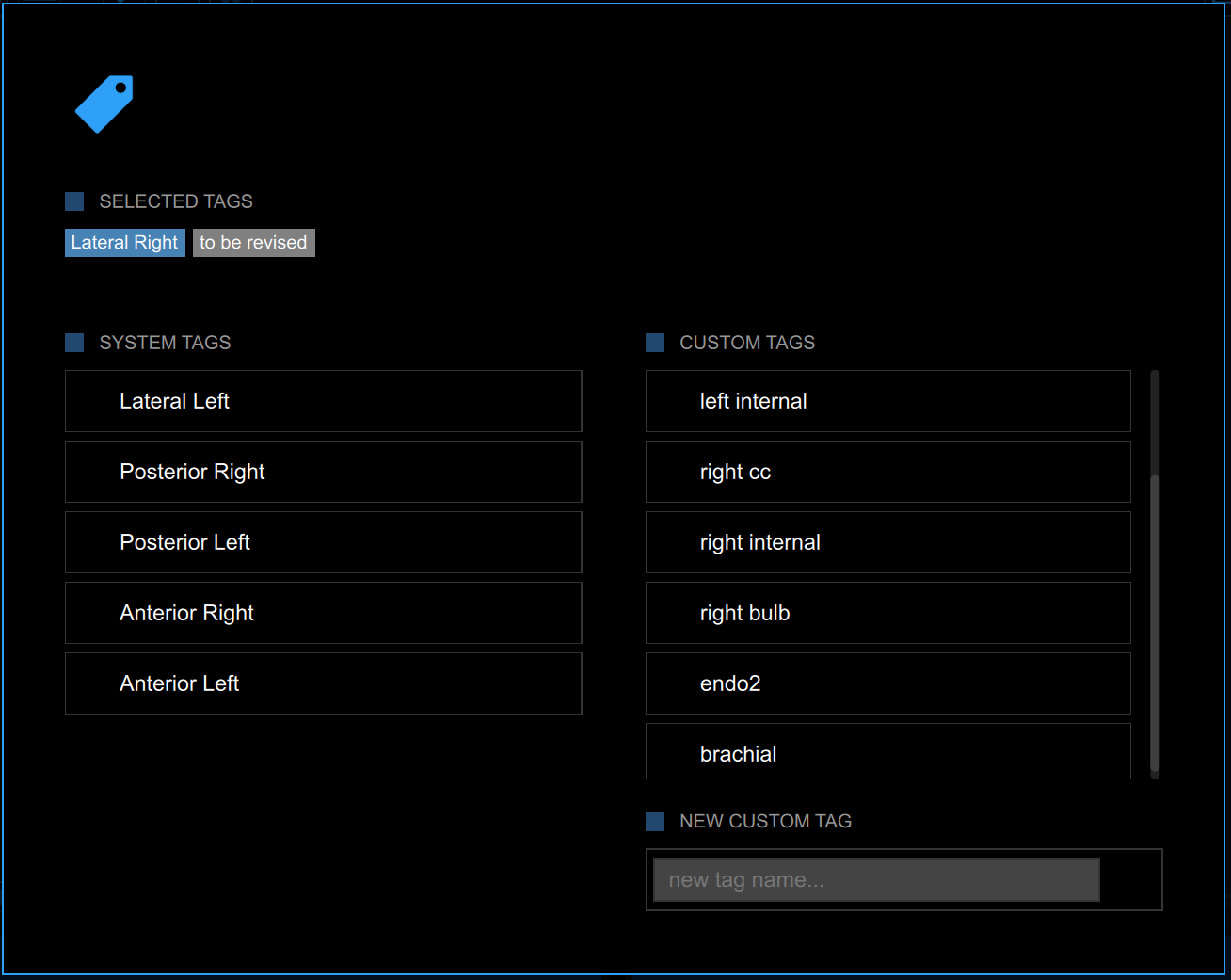
Task: Choose the 'right internal' custom tag
Action: coord(887,542)
